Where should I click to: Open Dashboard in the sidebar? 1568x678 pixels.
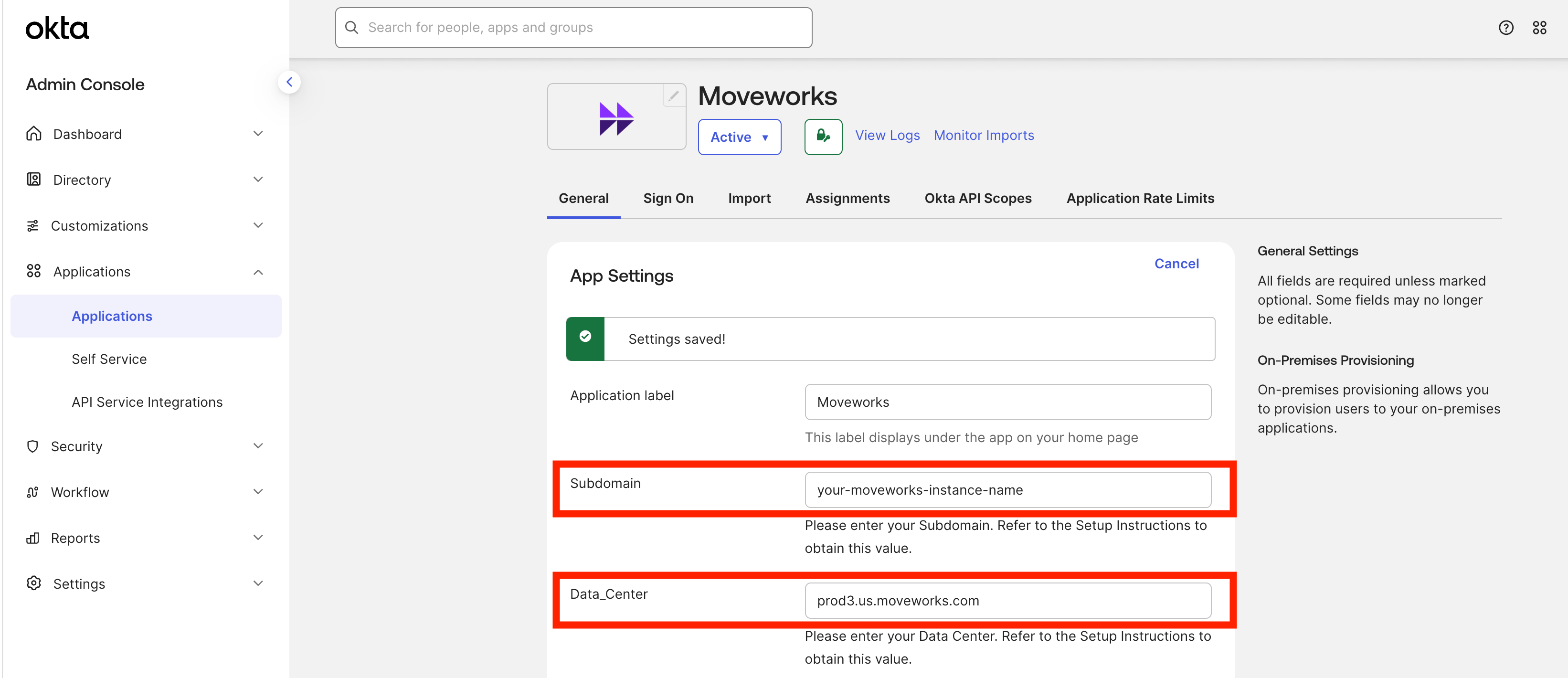(x=87, y=134)
